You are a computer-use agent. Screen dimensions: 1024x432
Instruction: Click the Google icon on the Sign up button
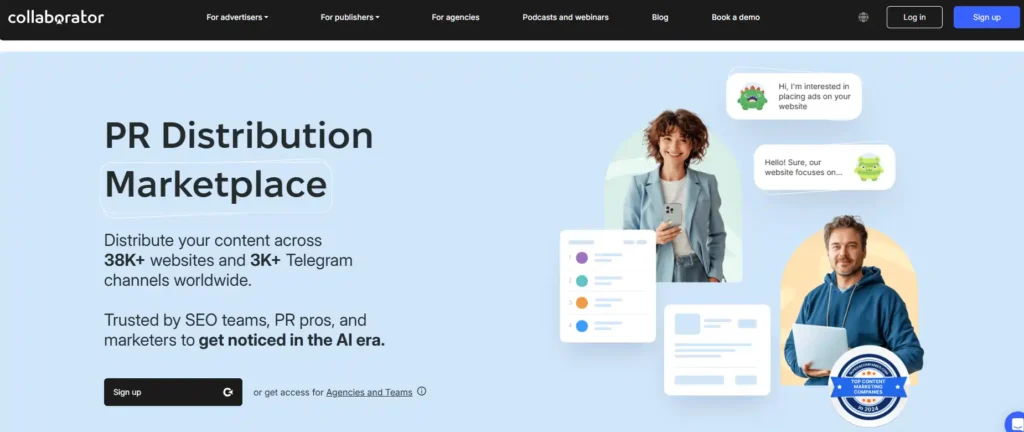(x=228, y=392)
